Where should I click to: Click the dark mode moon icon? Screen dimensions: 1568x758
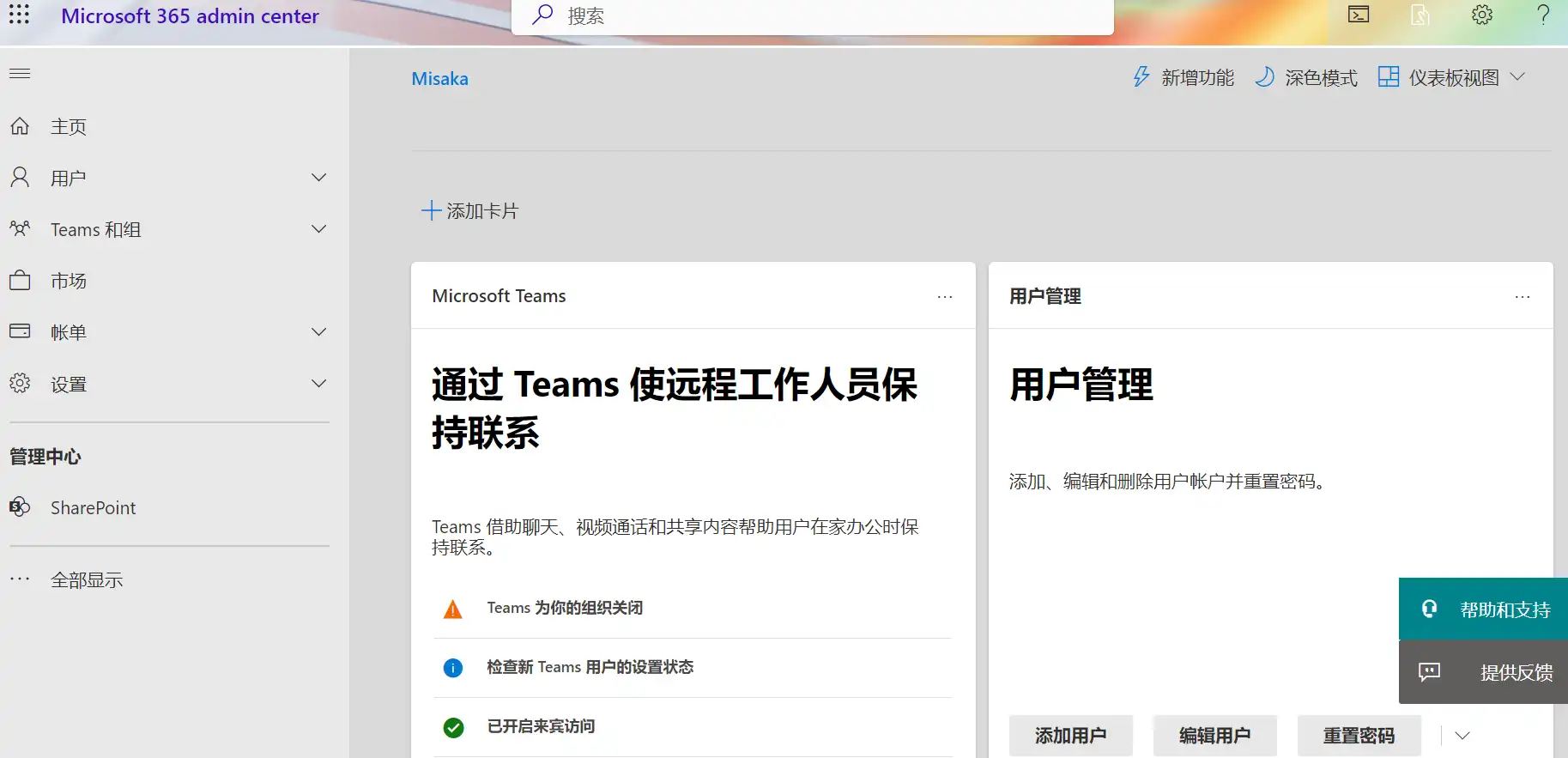(1264, 77)
